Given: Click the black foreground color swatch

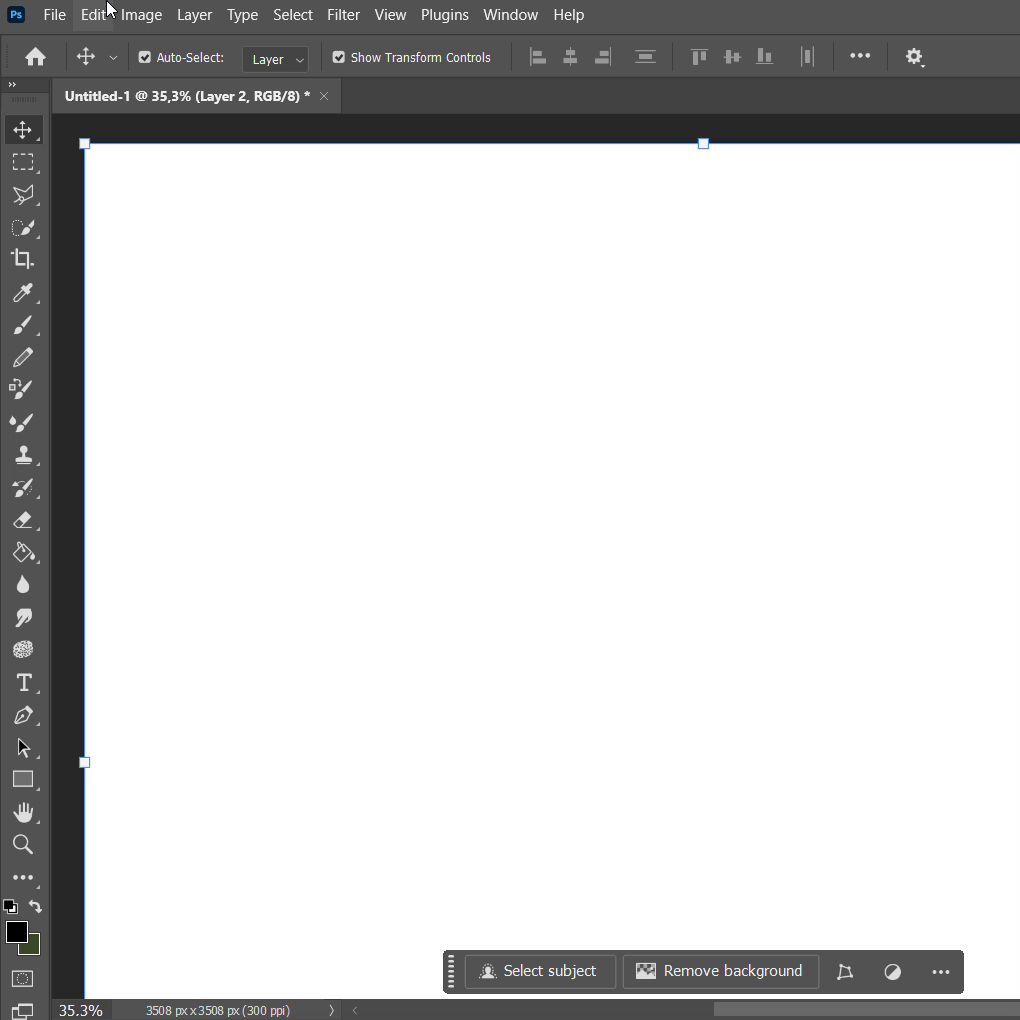Looking at the screenshot, I should coord(16,932).
